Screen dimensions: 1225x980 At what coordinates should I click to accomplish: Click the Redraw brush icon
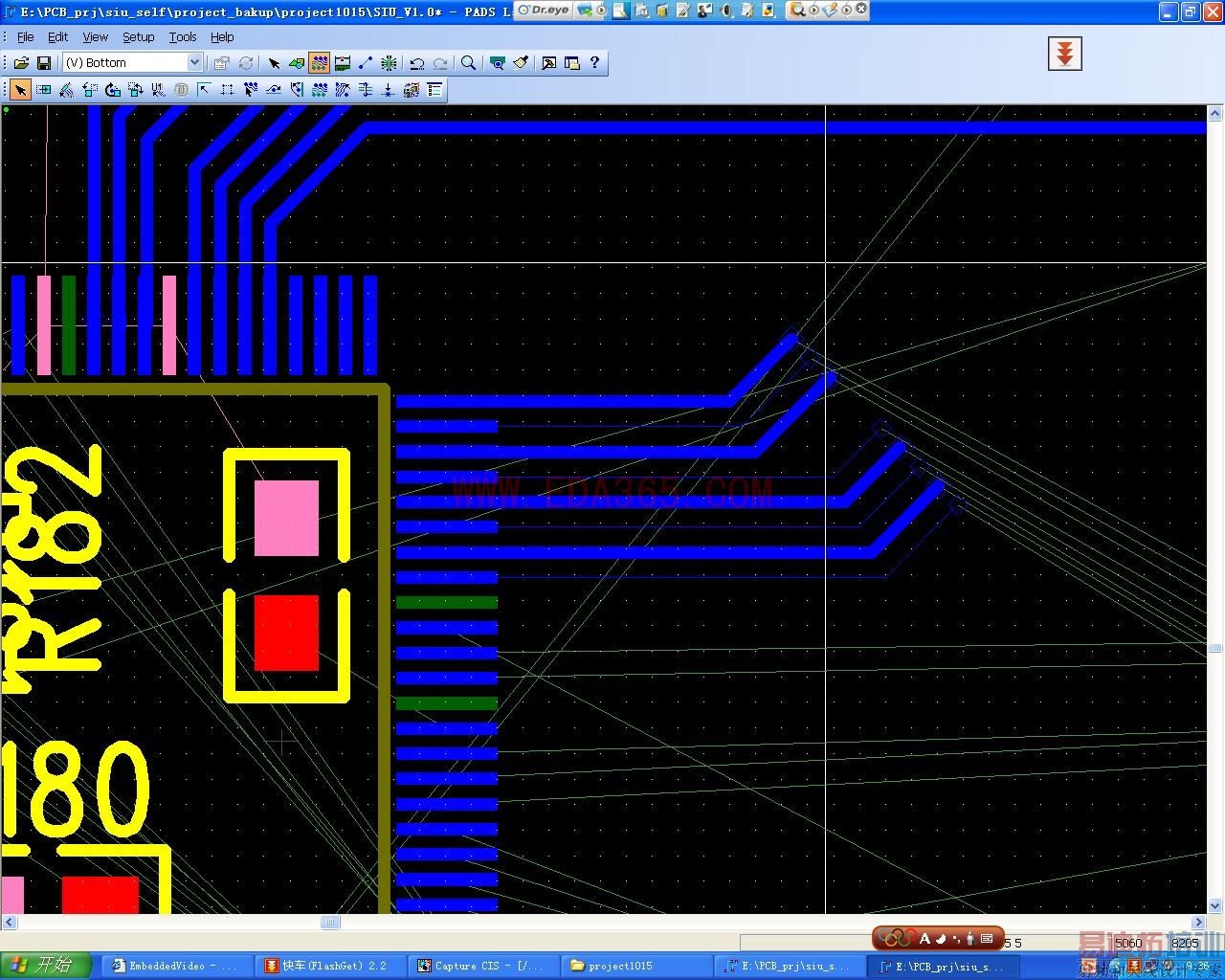pos(520,63)
